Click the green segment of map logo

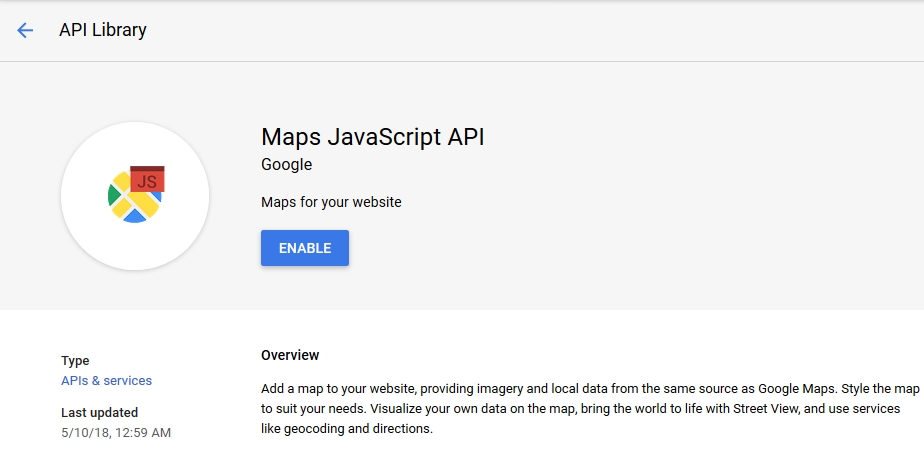pyautogui.click(x=113, y=195)
